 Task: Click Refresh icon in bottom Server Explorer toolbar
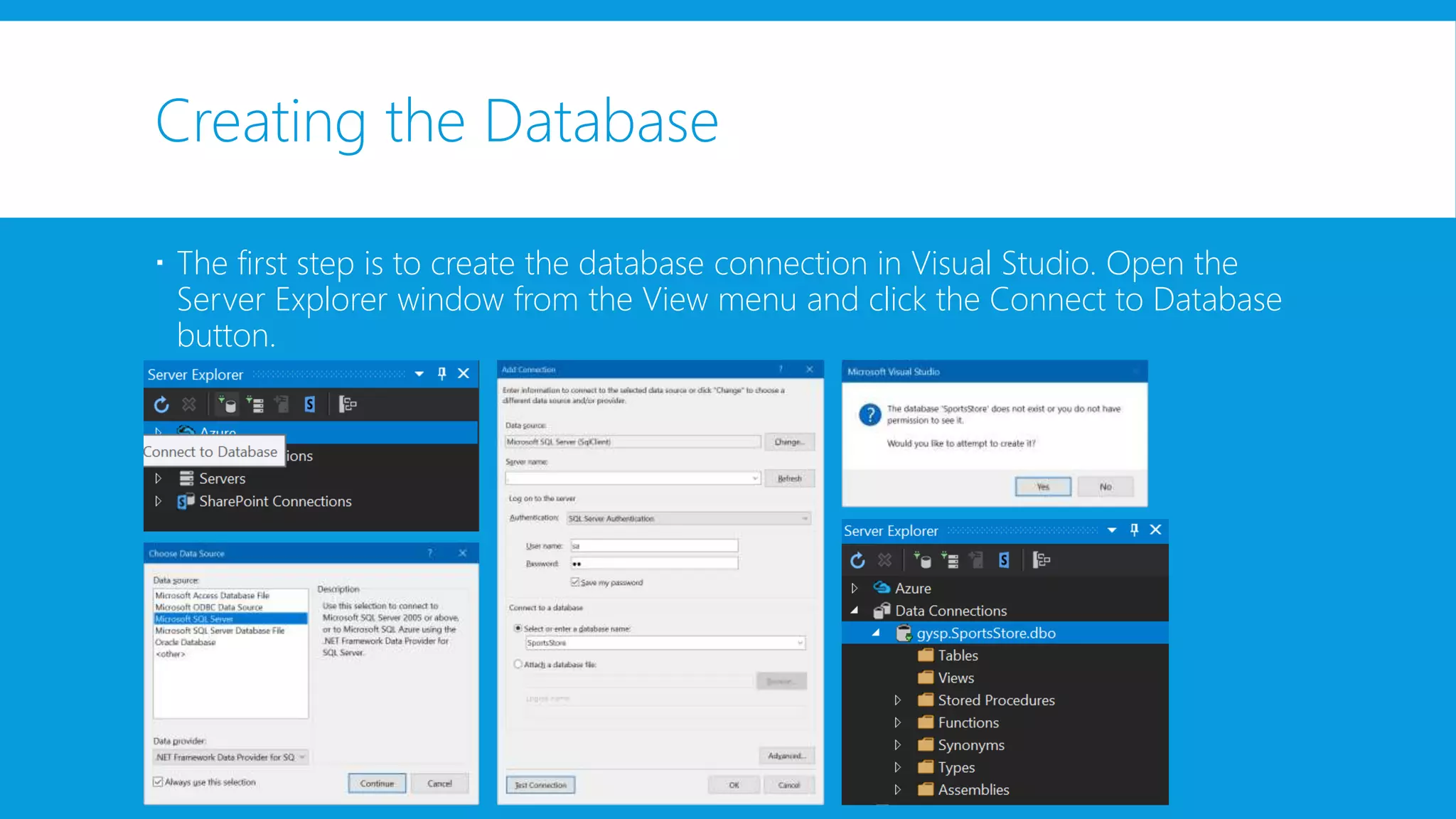(x=857, y=560)
